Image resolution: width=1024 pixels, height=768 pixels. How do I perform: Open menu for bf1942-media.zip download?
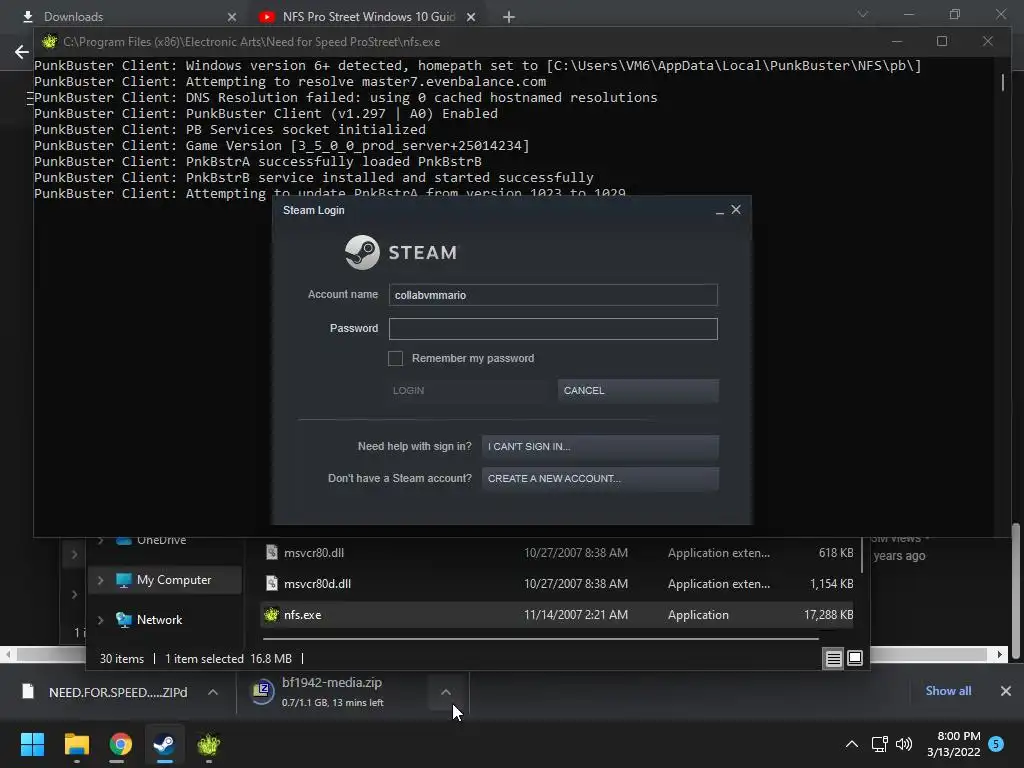[x=446, y=692]
